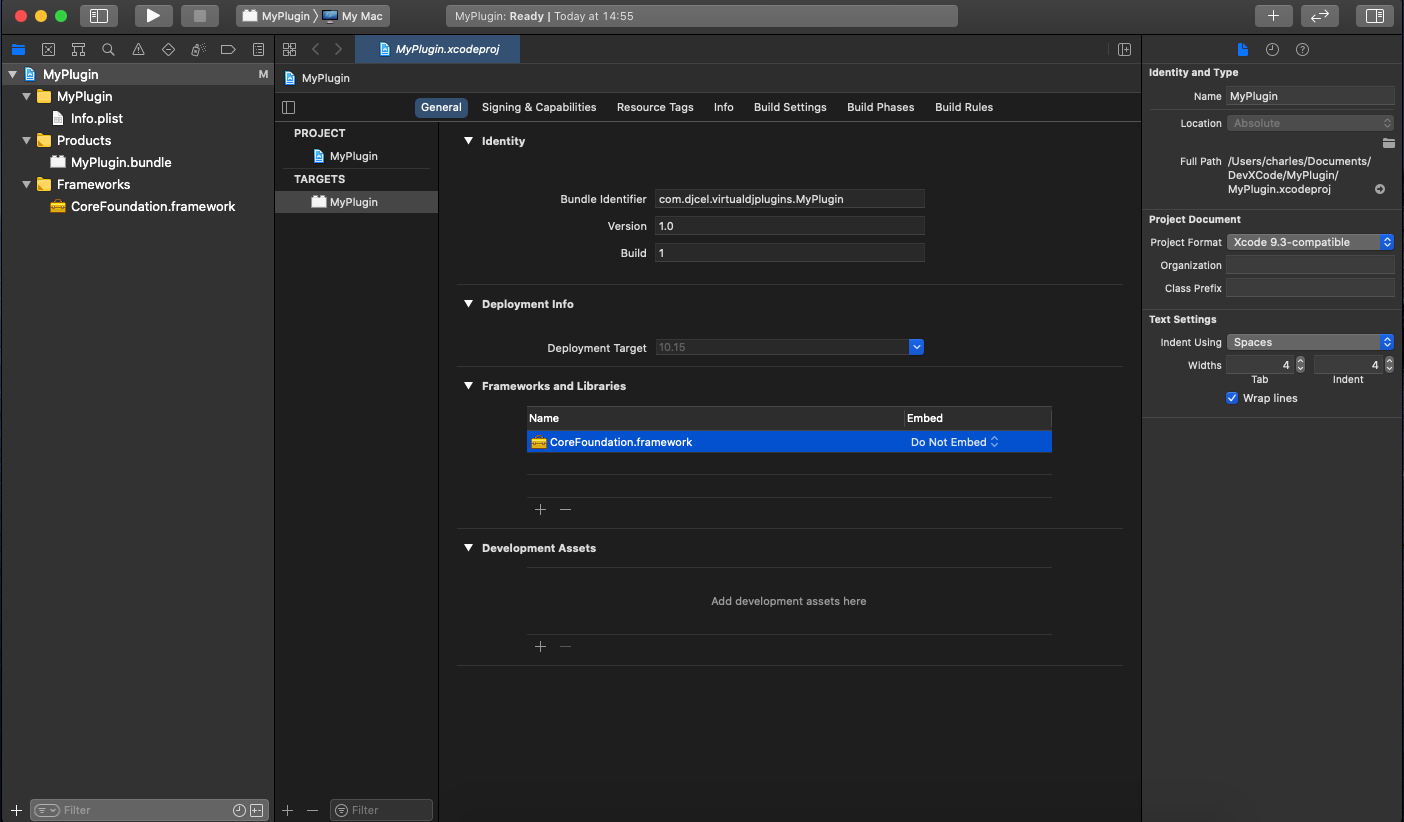1404x822 pixels.
Task: Click the Version field
Action: 790,226
